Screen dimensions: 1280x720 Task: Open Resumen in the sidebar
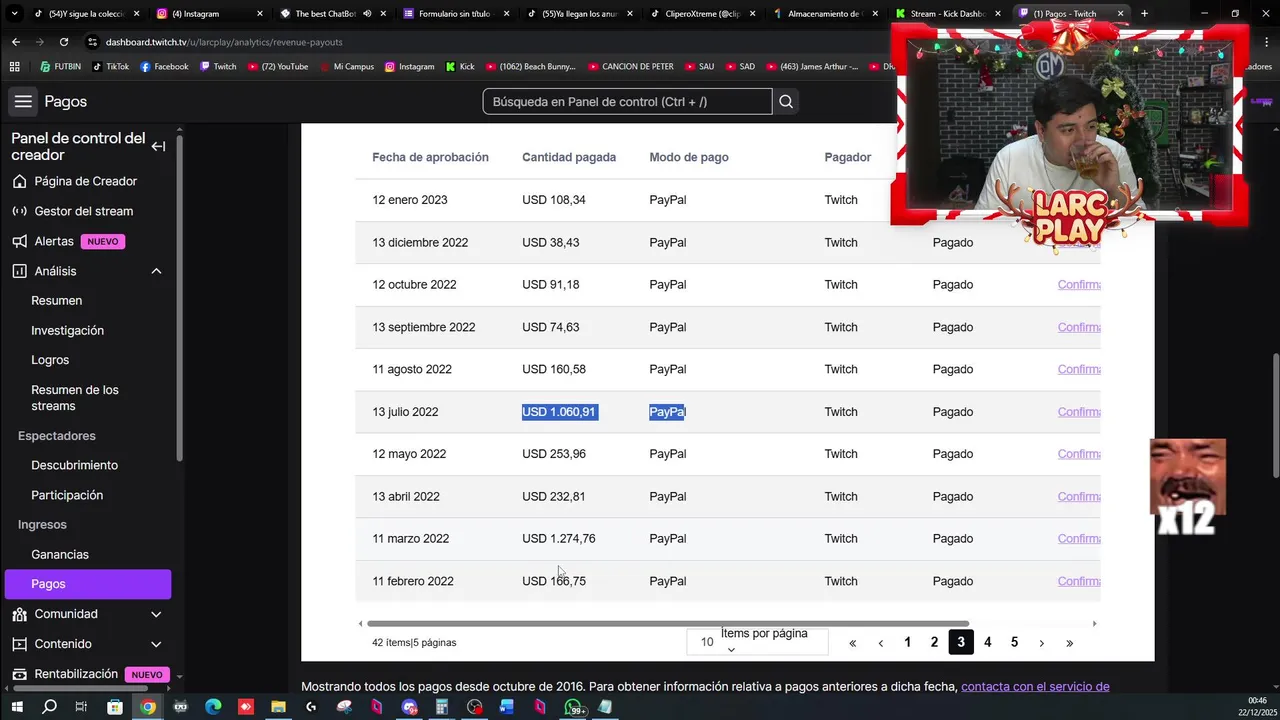pyautogui.click(x=57, y=301)
